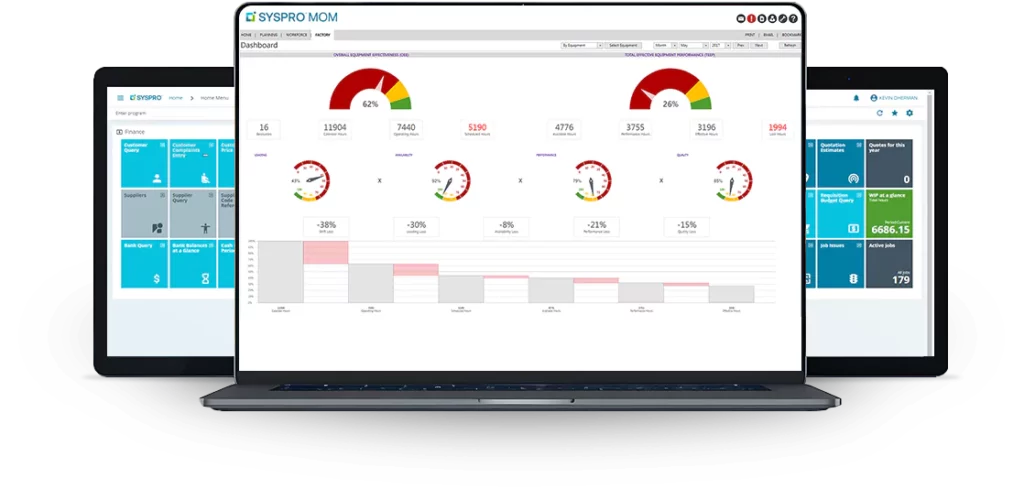Open the Month period dropdown

coord(664,46)
